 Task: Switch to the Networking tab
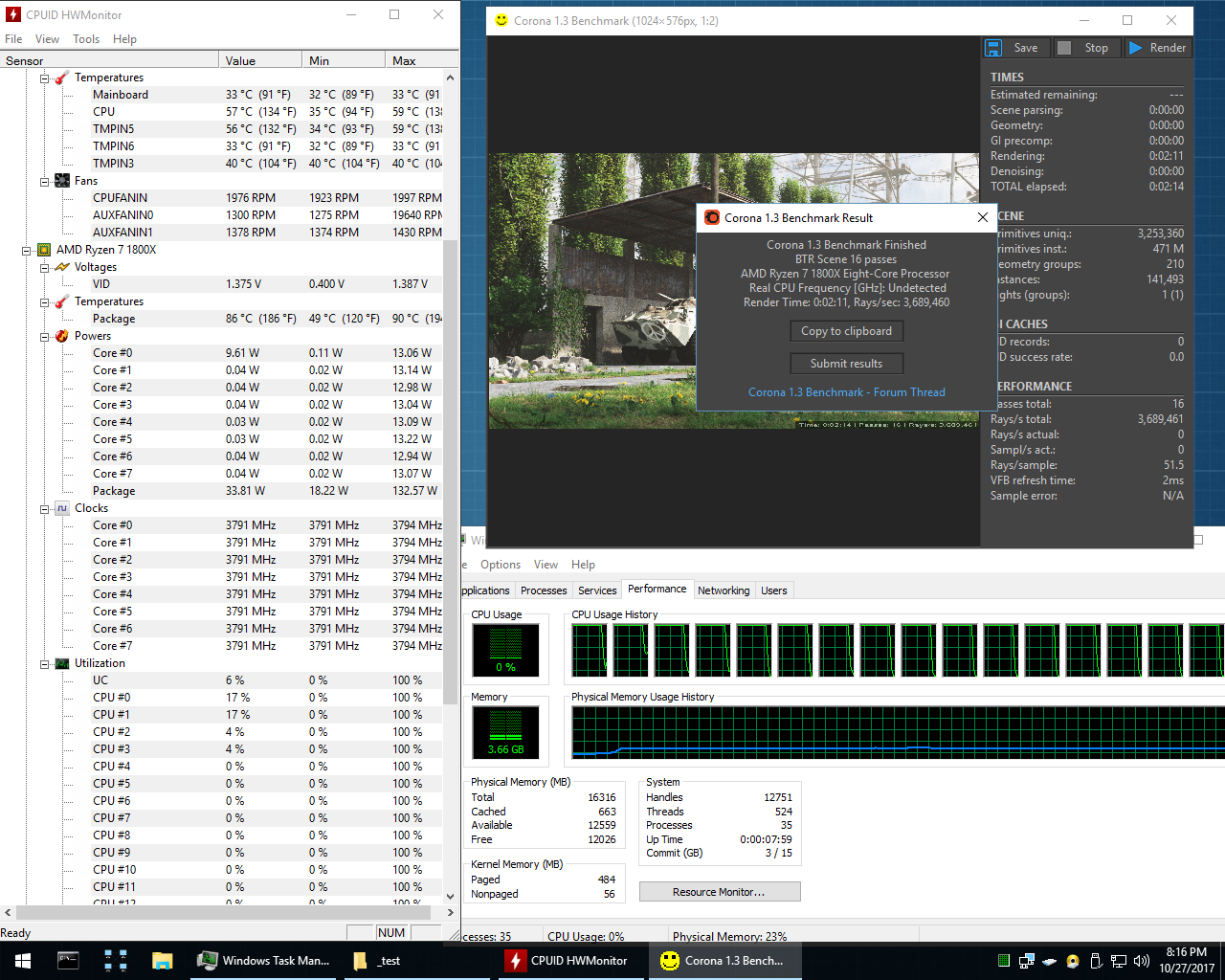724,590
